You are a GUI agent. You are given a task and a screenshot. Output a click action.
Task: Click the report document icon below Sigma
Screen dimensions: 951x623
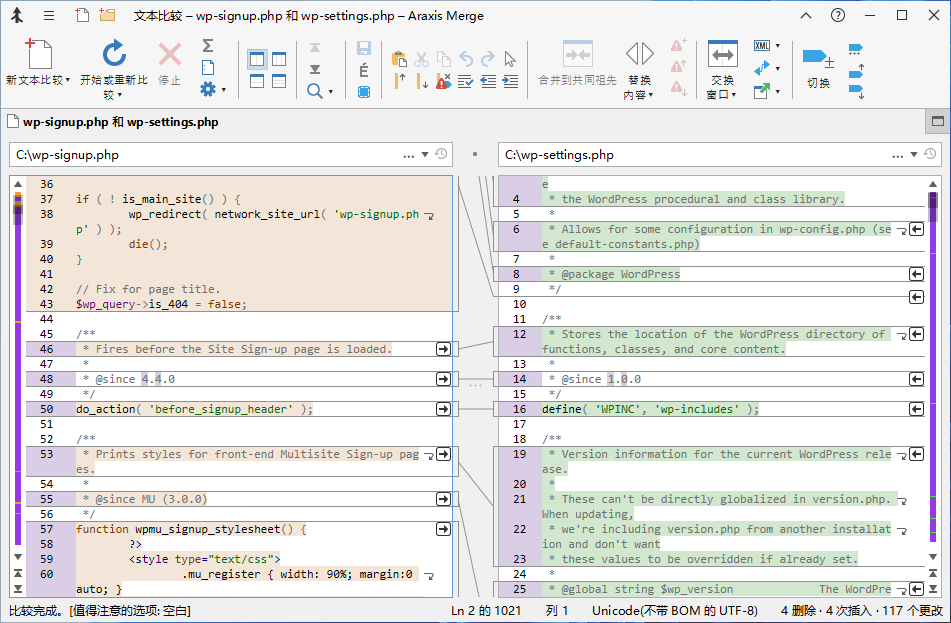click(x=207, y=67)
